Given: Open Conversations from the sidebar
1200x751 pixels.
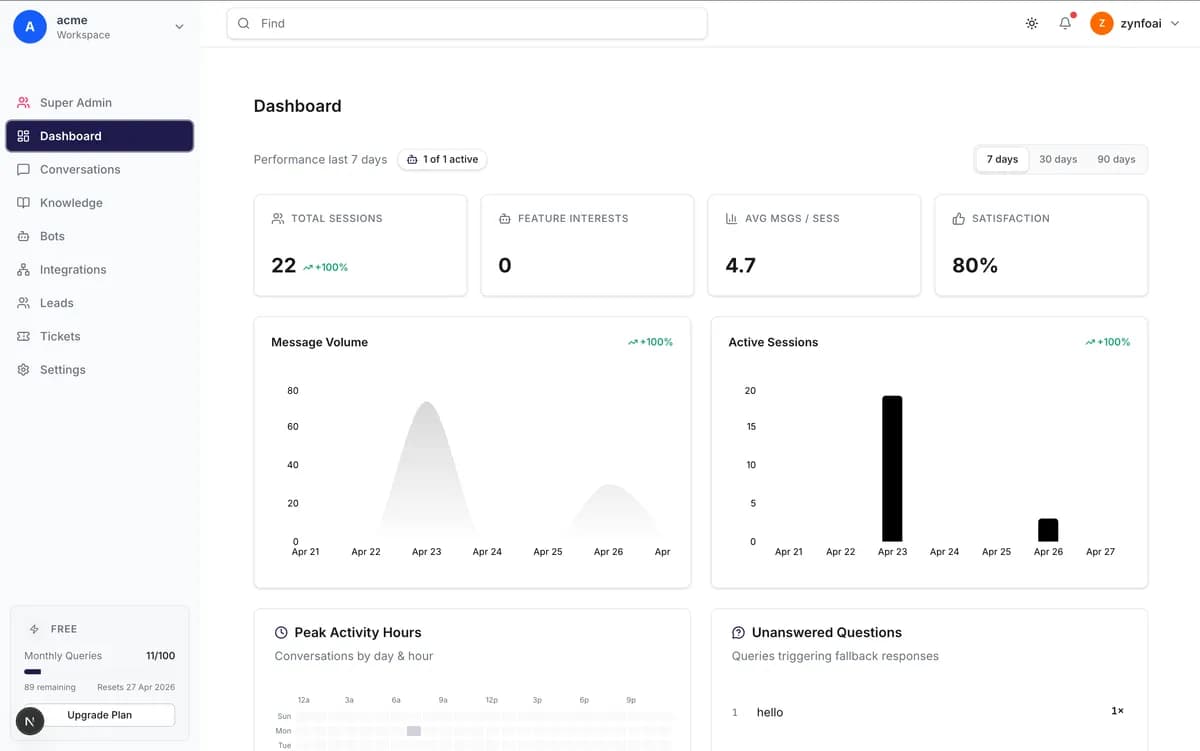Looking at the screenshot, I should (100, 170).
